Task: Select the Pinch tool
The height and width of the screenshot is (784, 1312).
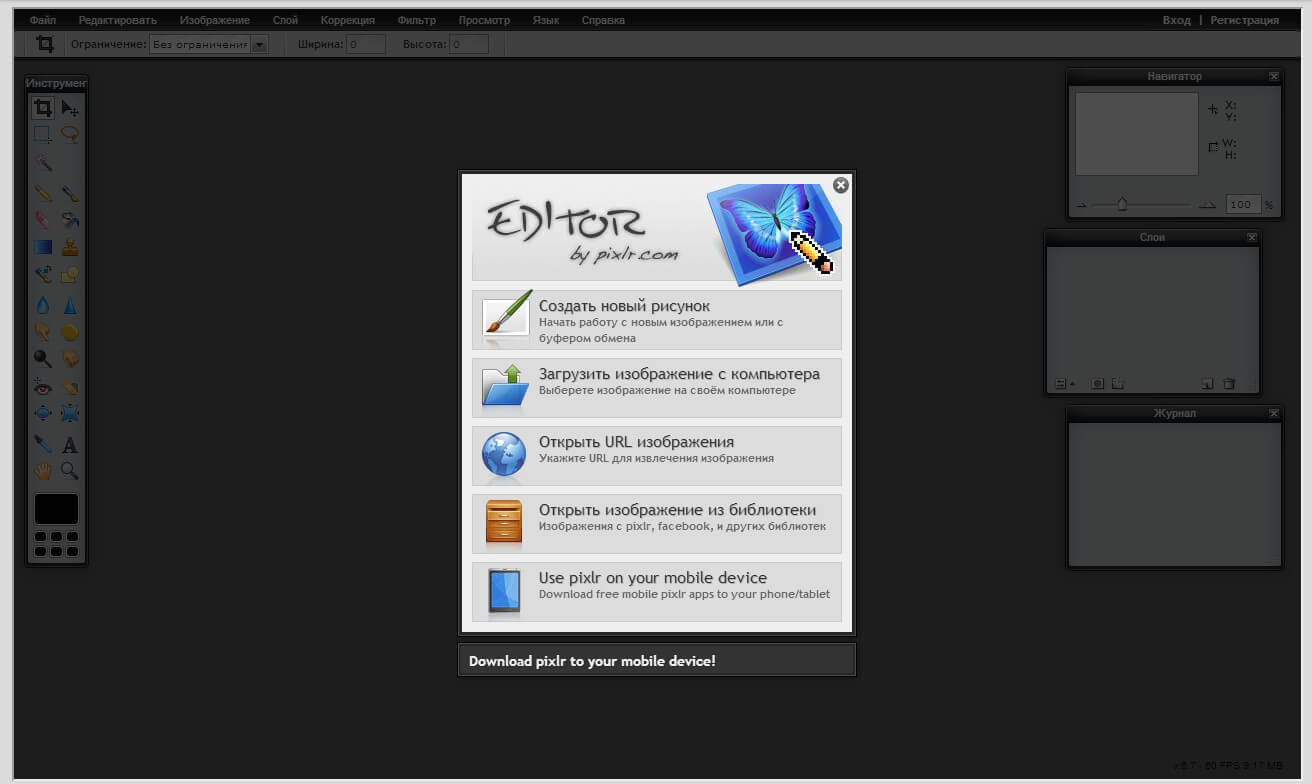Action: click(70, 412)
